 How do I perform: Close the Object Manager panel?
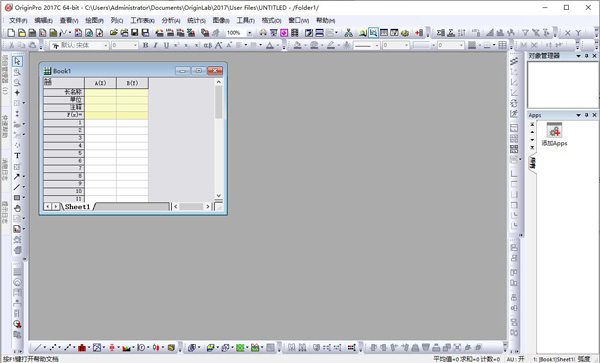(595, 56)
